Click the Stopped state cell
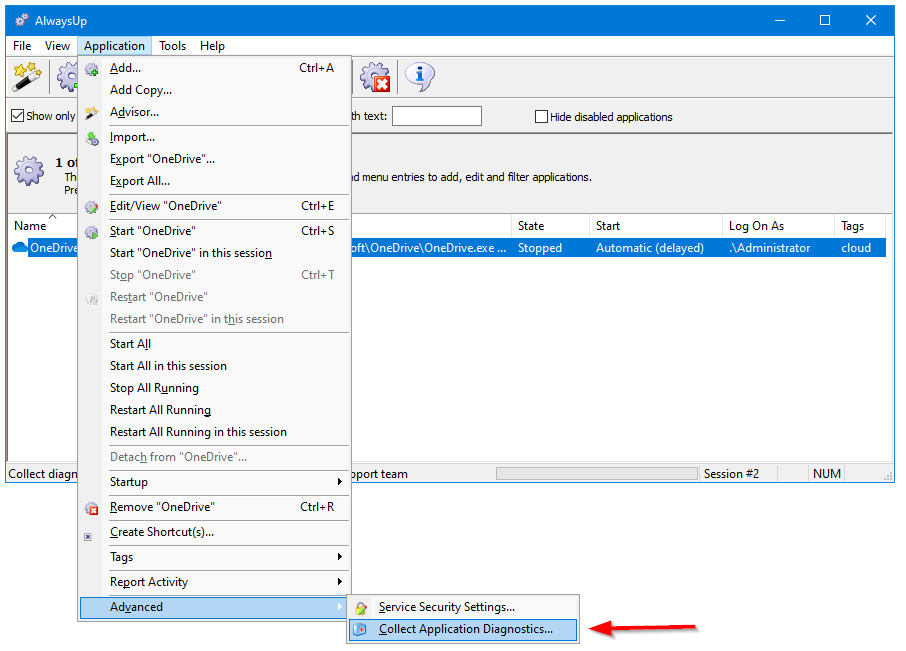This screenshot has height=651, width=906. pyautogui.click(x=540, y=248)
